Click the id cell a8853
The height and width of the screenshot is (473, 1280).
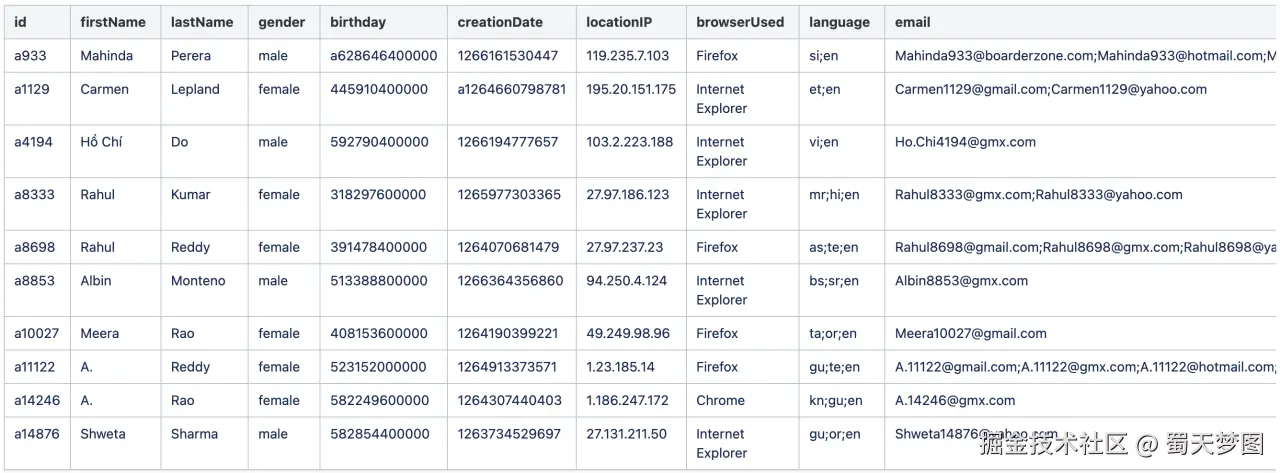coord(34,281)
